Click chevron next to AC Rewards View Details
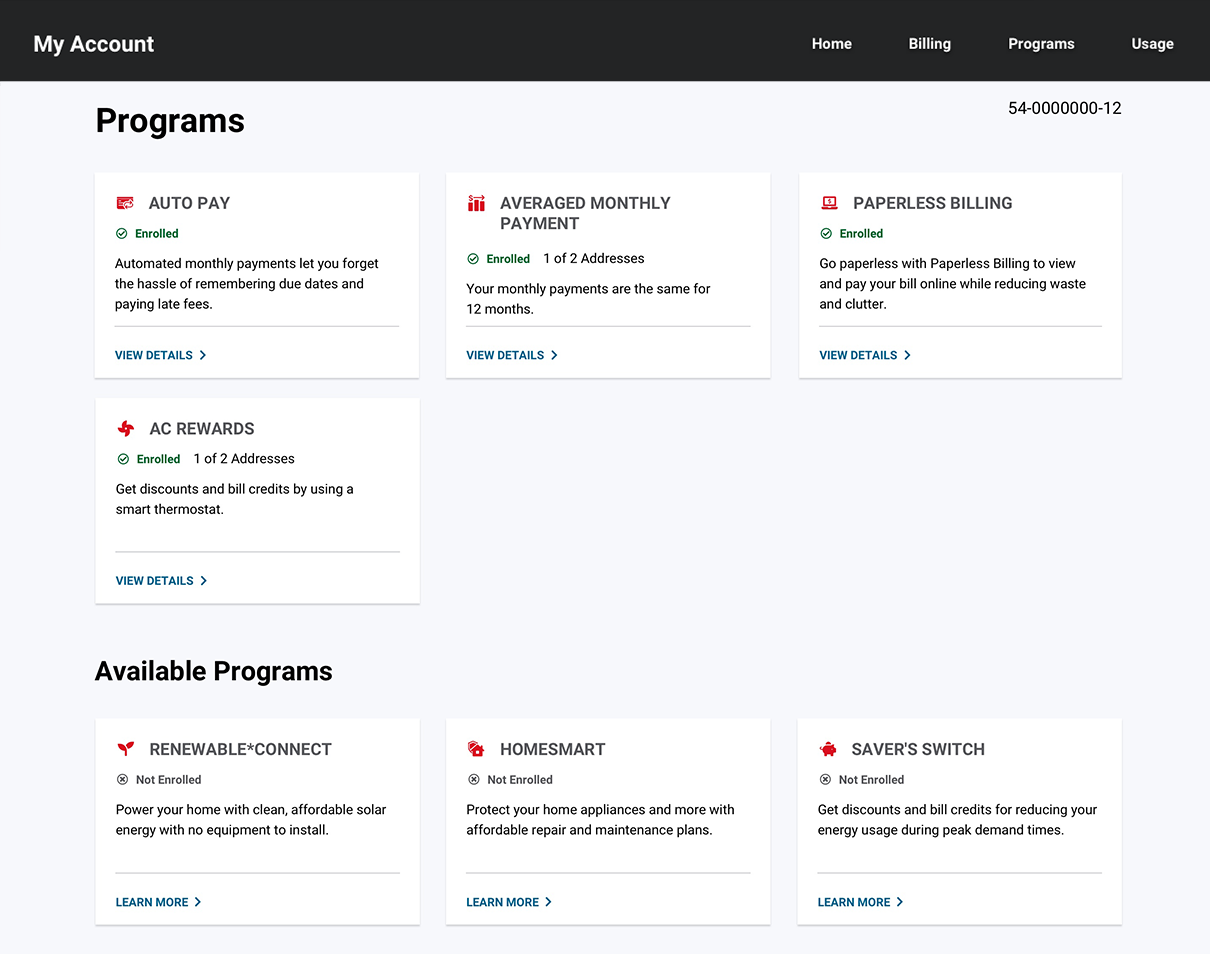The height and width of the screenshot is (954, 1210). (x=204, y=581)
